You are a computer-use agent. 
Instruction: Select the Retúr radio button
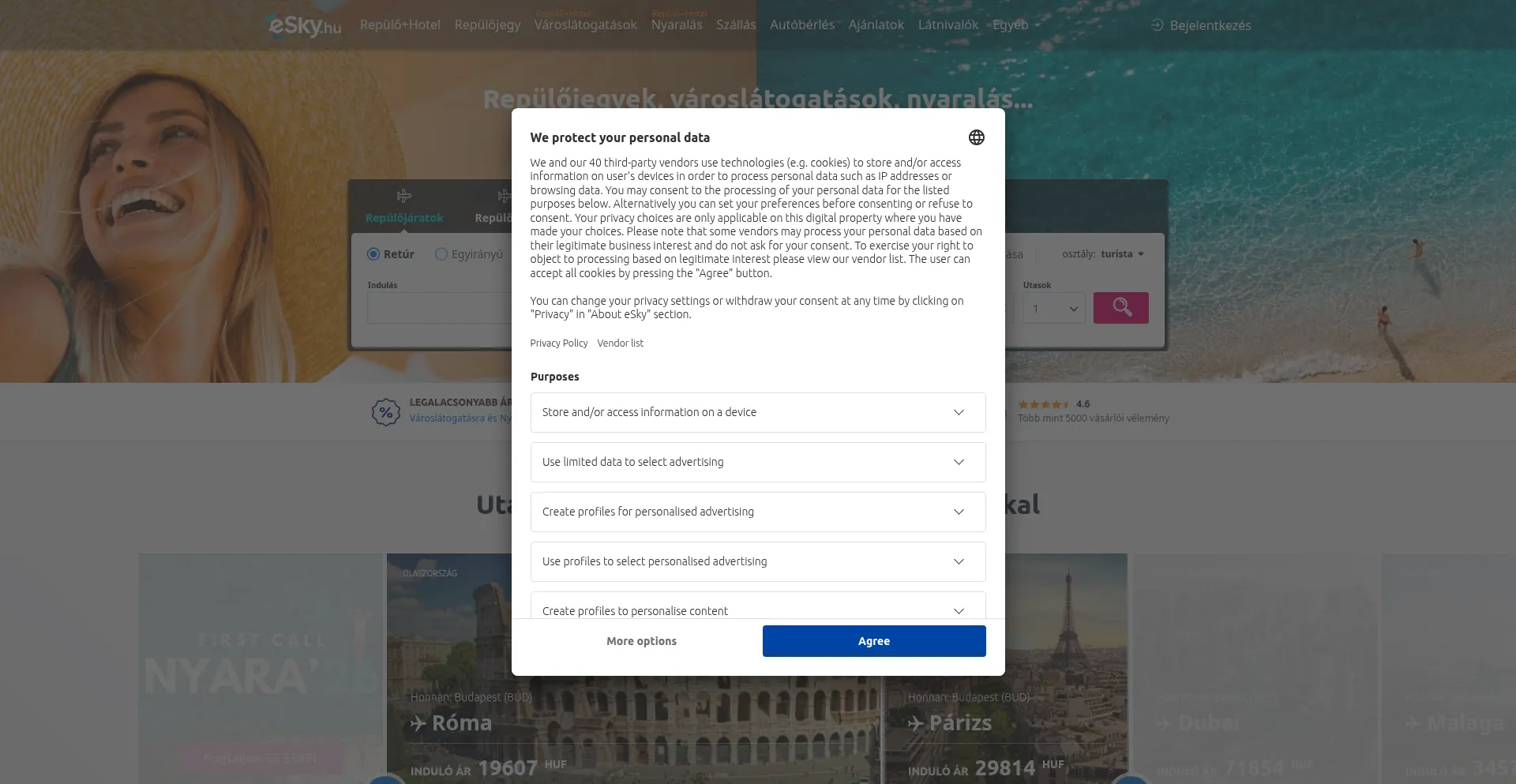(373, 254)
